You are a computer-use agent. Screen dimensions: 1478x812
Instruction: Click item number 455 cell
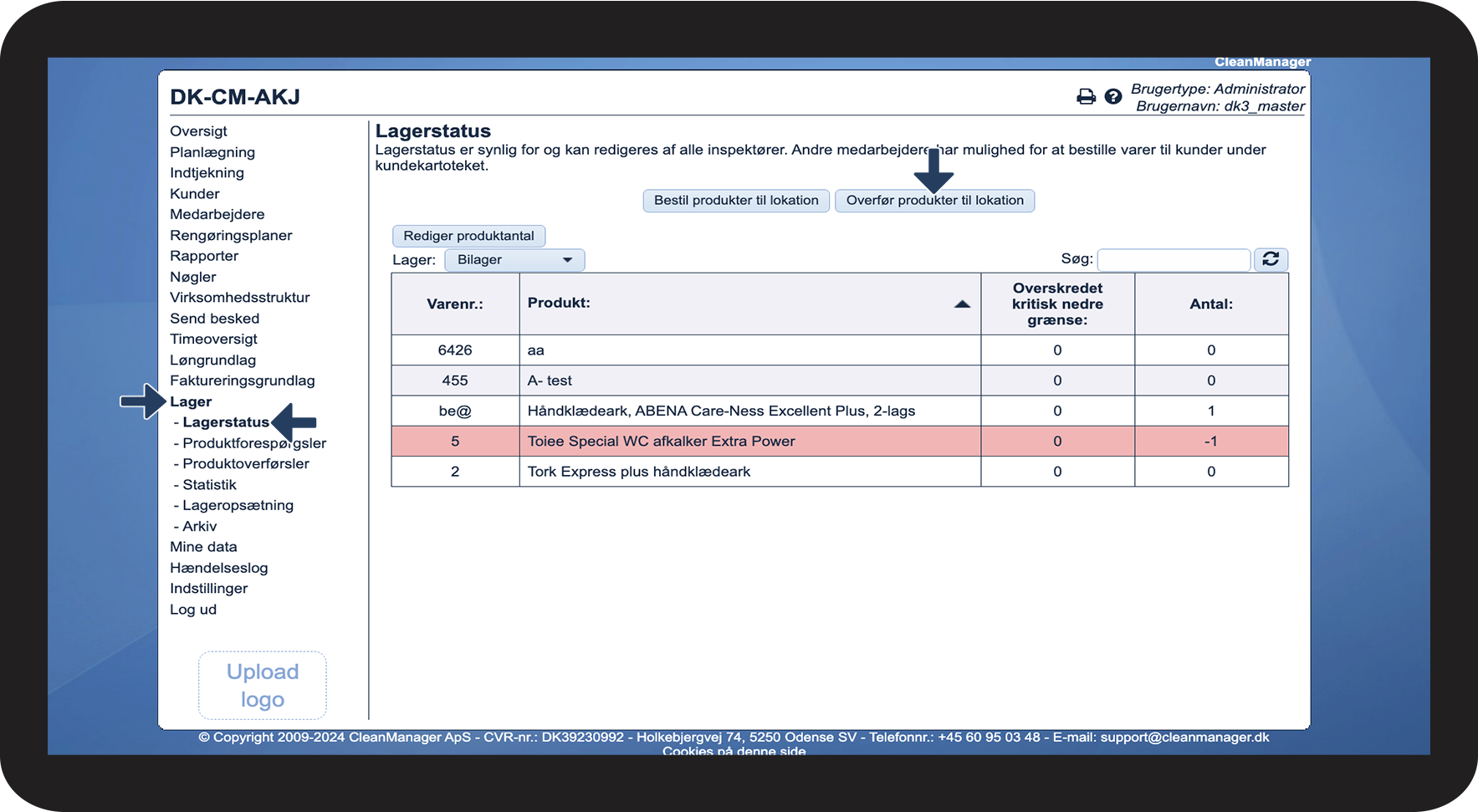[455, 380]
